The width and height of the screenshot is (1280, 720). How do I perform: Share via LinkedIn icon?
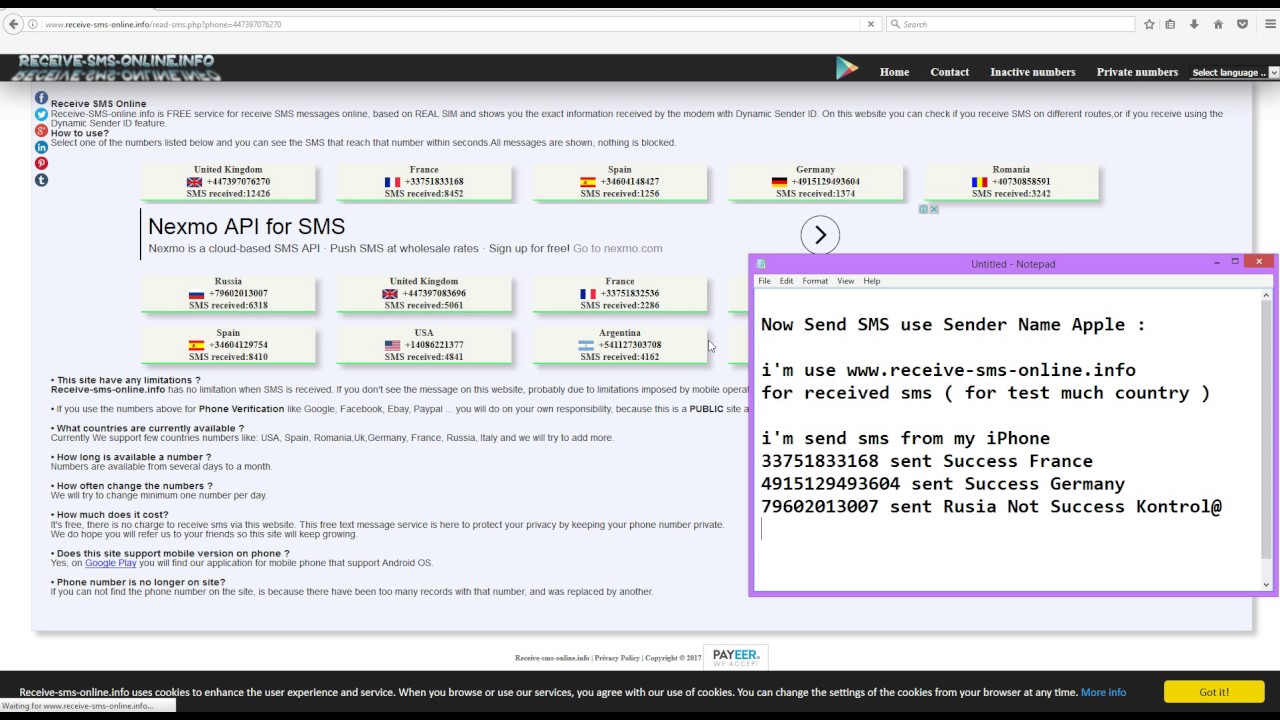[x=41, y=147]
